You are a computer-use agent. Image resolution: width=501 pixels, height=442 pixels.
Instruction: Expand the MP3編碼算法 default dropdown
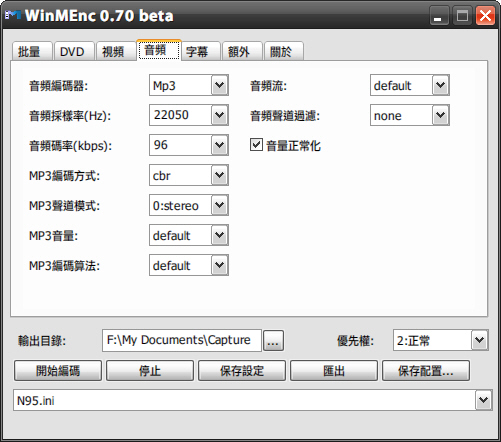click(x=220, y=265)
